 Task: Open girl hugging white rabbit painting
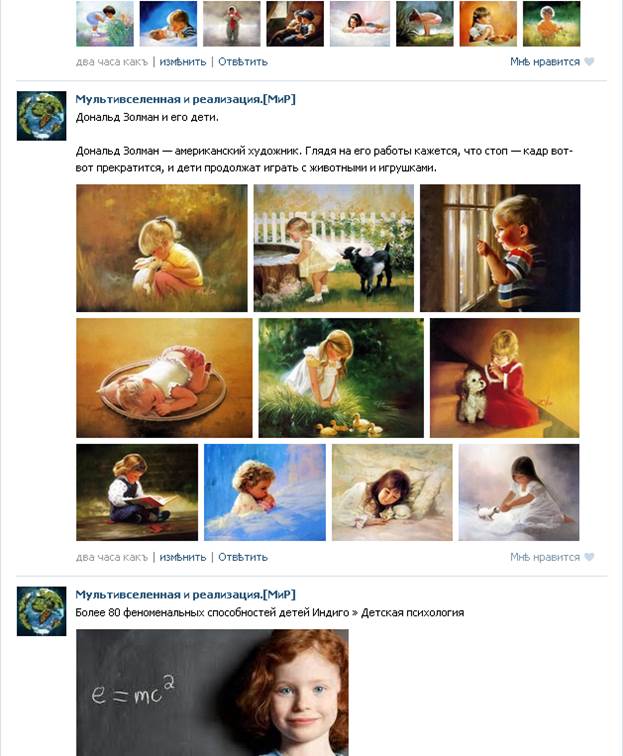(162, 248)
